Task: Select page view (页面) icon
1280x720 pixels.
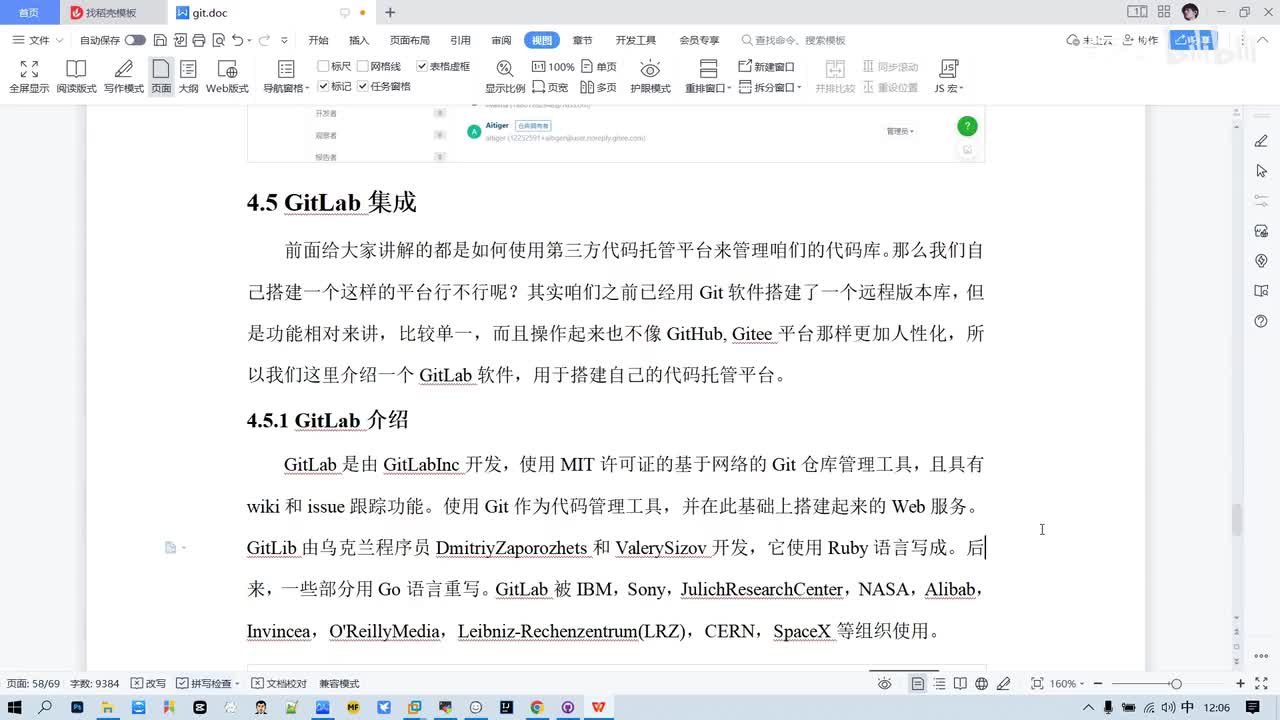Action: 161,76
